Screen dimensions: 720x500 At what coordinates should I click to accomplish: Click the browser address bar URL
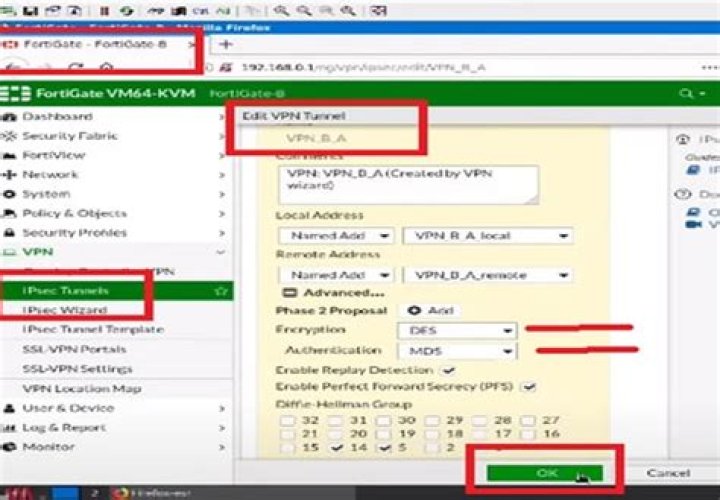364,68
